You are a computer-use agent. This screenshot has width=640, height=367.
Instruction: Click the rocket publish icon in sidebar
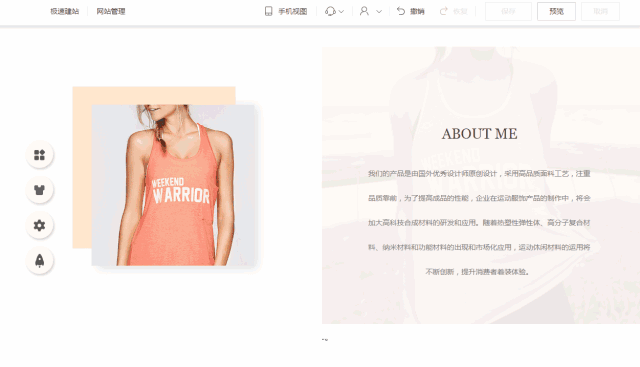[x=40, y=260]
